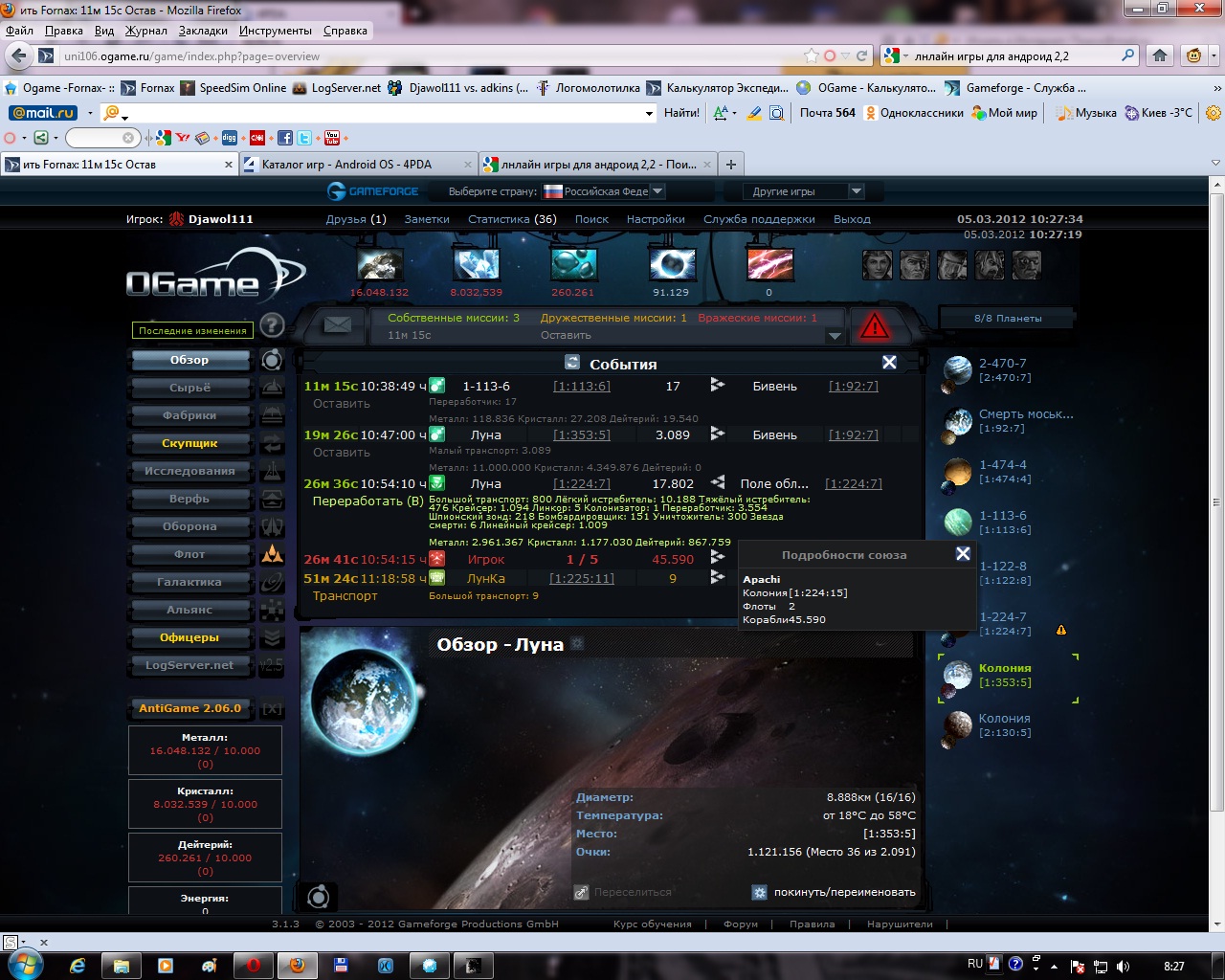Open the Закладки menu

tap(203, 31)
